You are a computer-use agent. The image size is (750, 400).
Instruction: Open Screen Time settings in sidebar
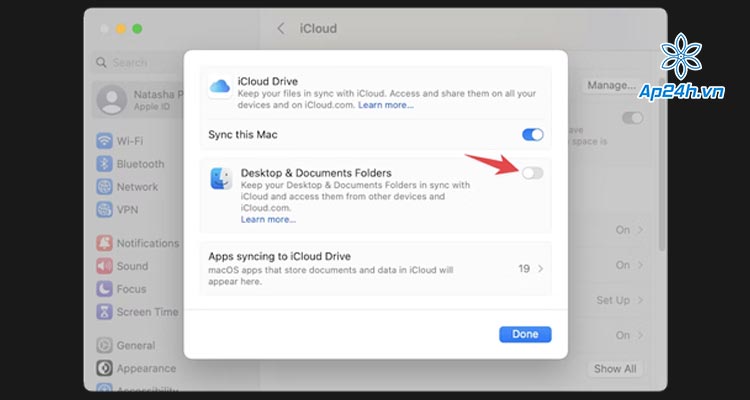137,312
